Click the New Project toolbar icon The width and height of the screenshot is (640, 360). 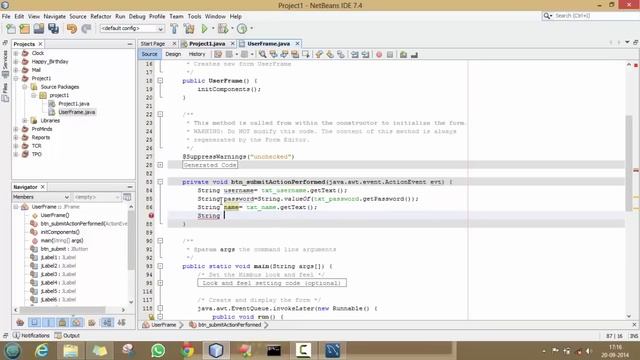[x=24, y=29]
